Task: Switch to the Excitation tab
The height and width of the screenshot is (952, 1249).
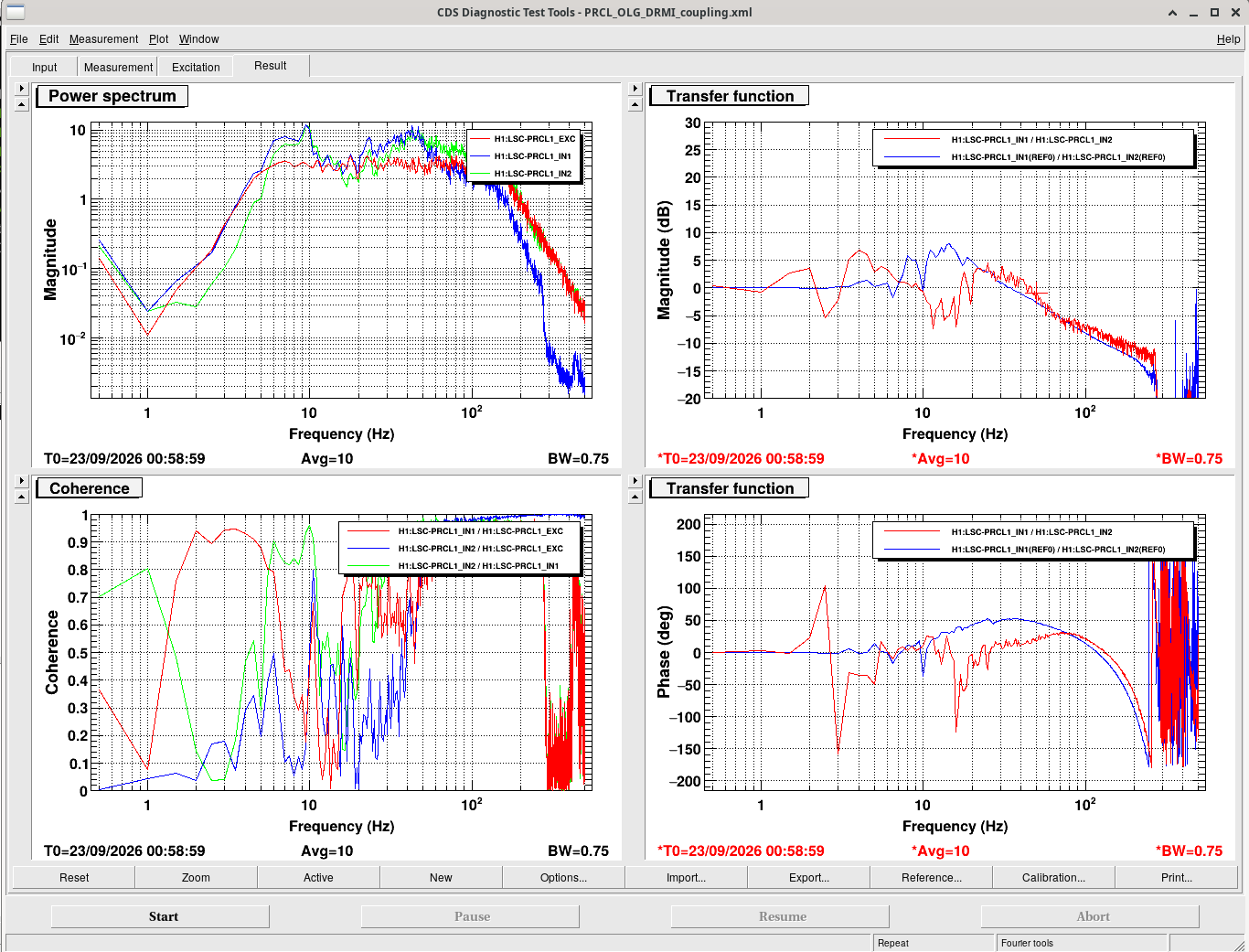Action: click(196, 67)
